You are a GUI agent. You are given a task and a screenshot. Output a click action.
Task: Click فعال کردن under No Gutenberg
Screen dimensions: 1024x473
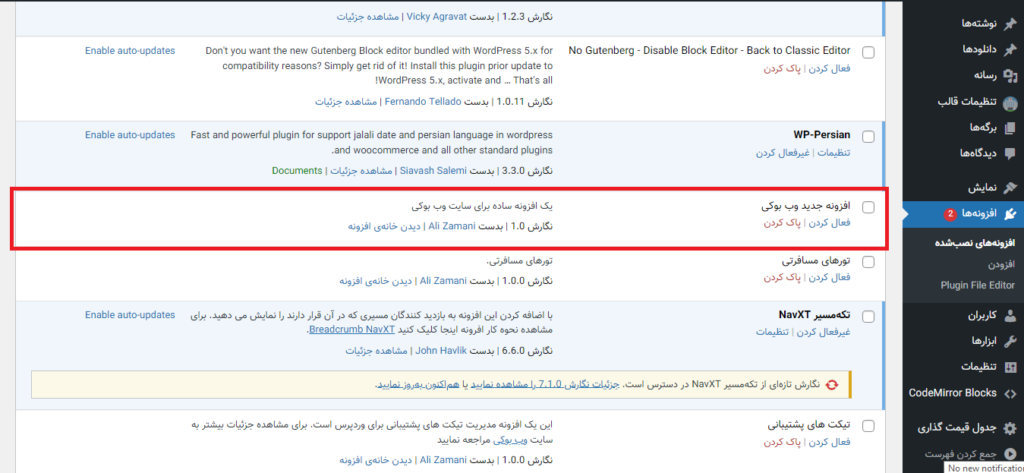(x=829, y=68)
